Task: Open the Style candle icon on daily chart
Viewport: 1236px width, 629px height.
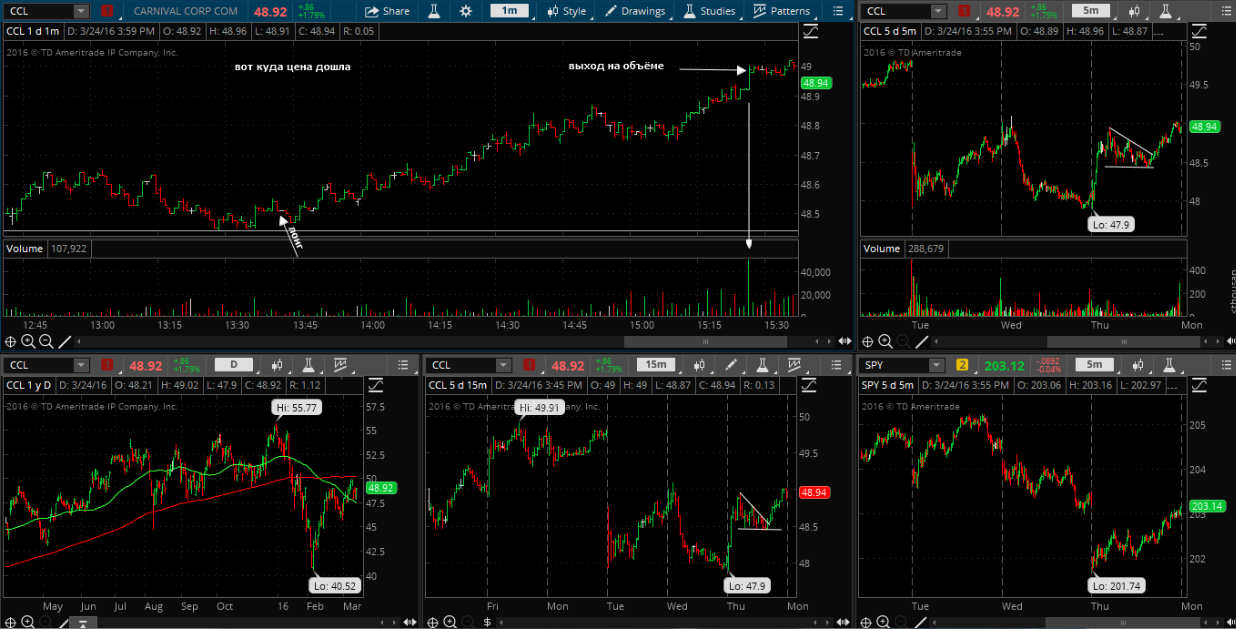Action: pyautogui.click(x=278, y=365)
